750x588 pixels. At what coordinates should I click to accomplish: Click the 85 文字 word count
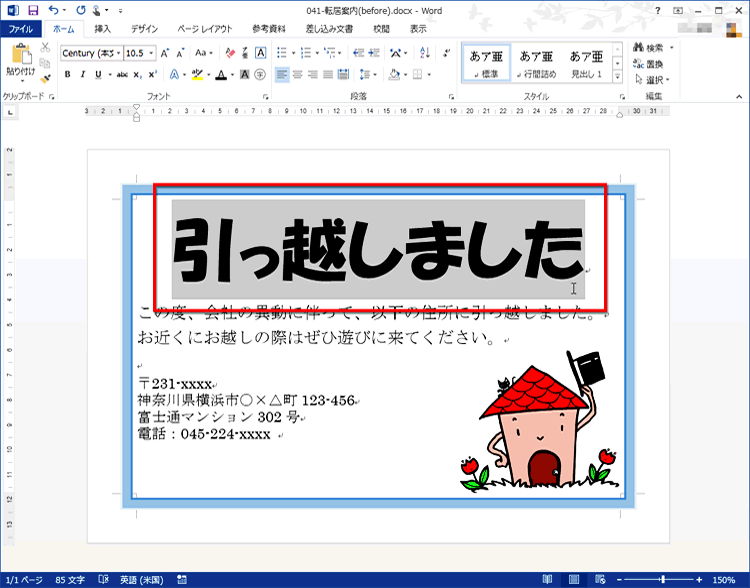coord(70,580)
